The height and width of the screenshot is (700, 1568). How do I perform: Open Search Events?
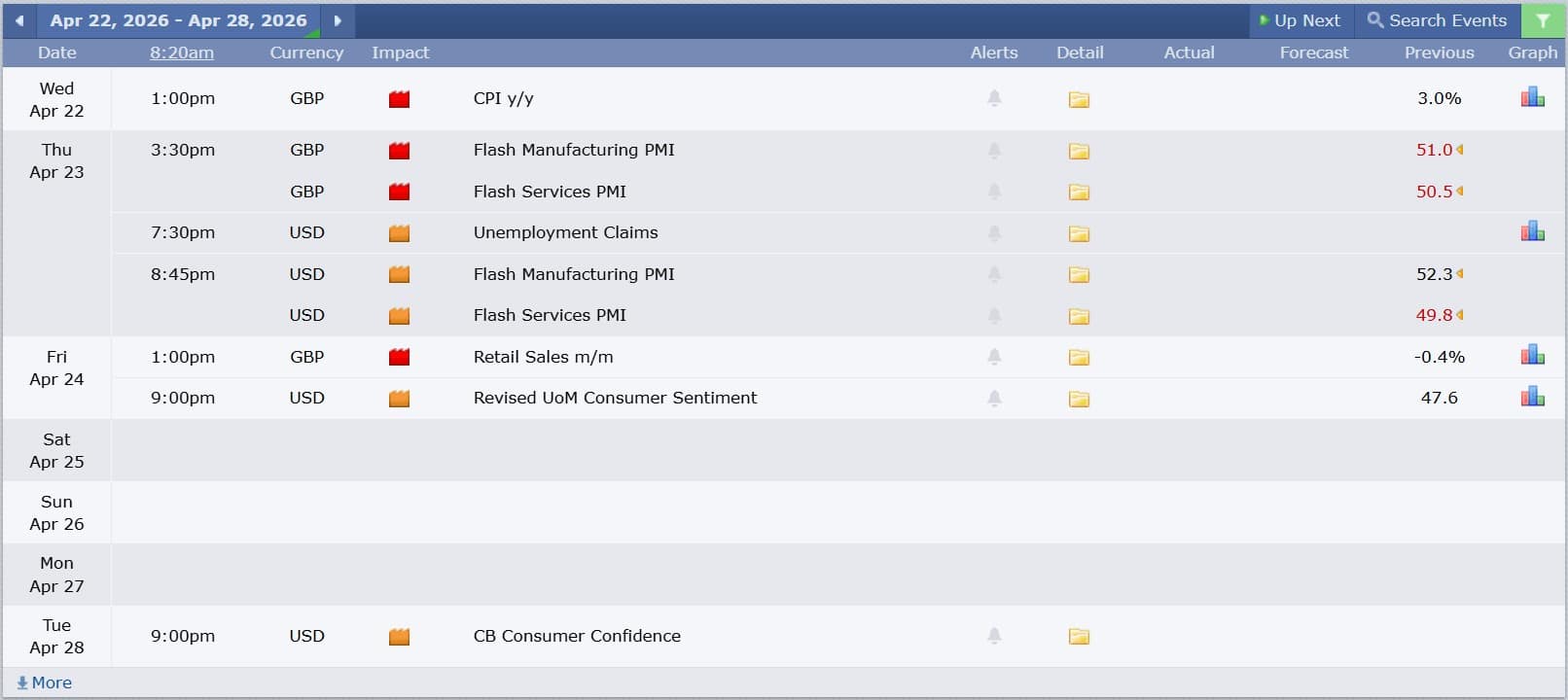1437,20
